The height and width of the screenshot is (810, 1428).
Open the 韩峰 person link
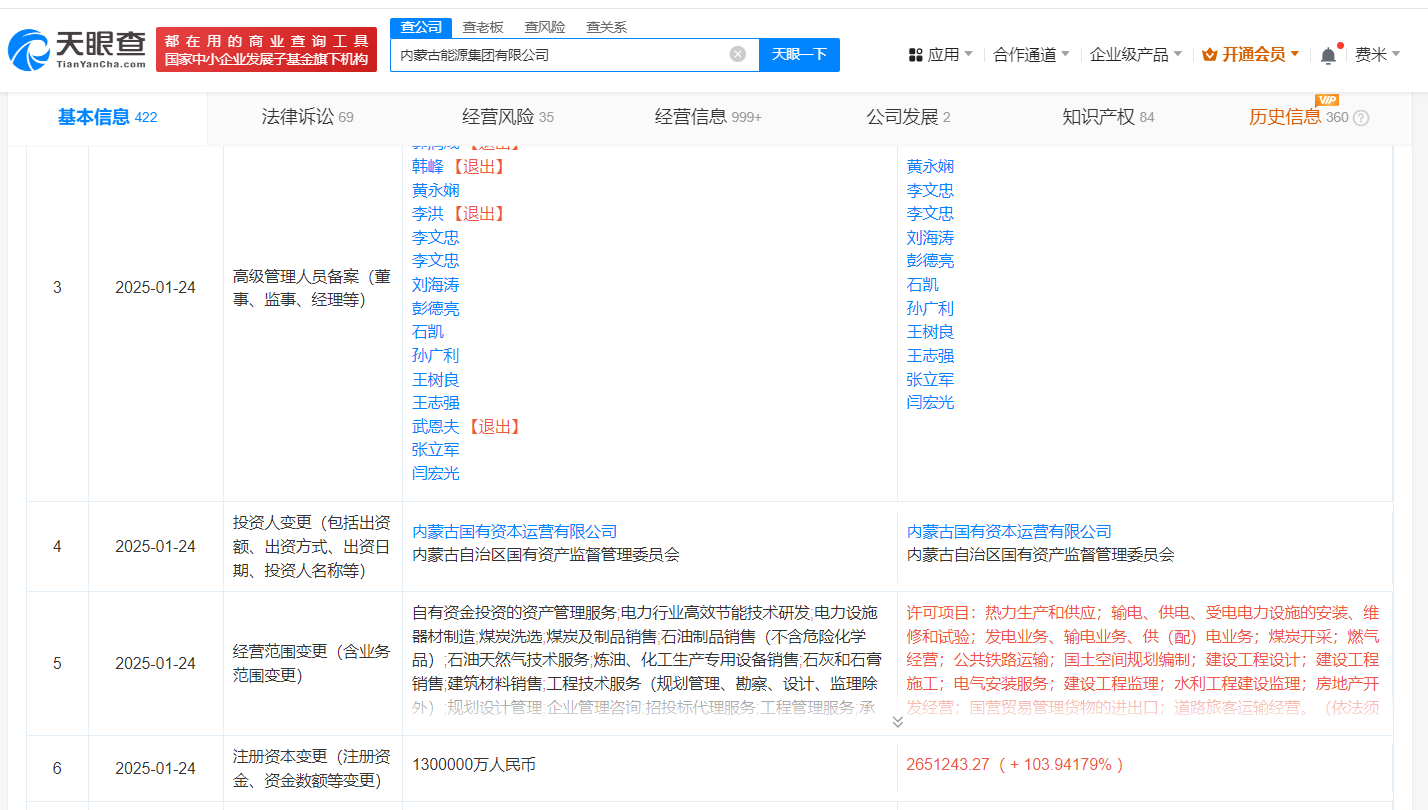click(428, 166)
